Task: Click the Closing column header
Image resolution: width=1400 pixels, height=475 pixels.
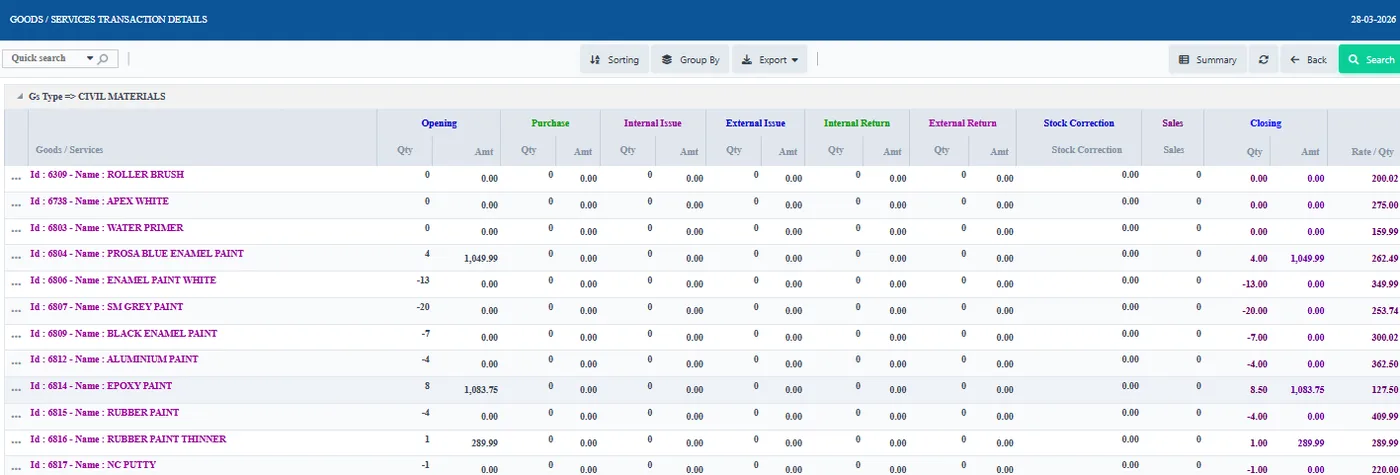Action: pyautogui.click(x=1265, y=124)
